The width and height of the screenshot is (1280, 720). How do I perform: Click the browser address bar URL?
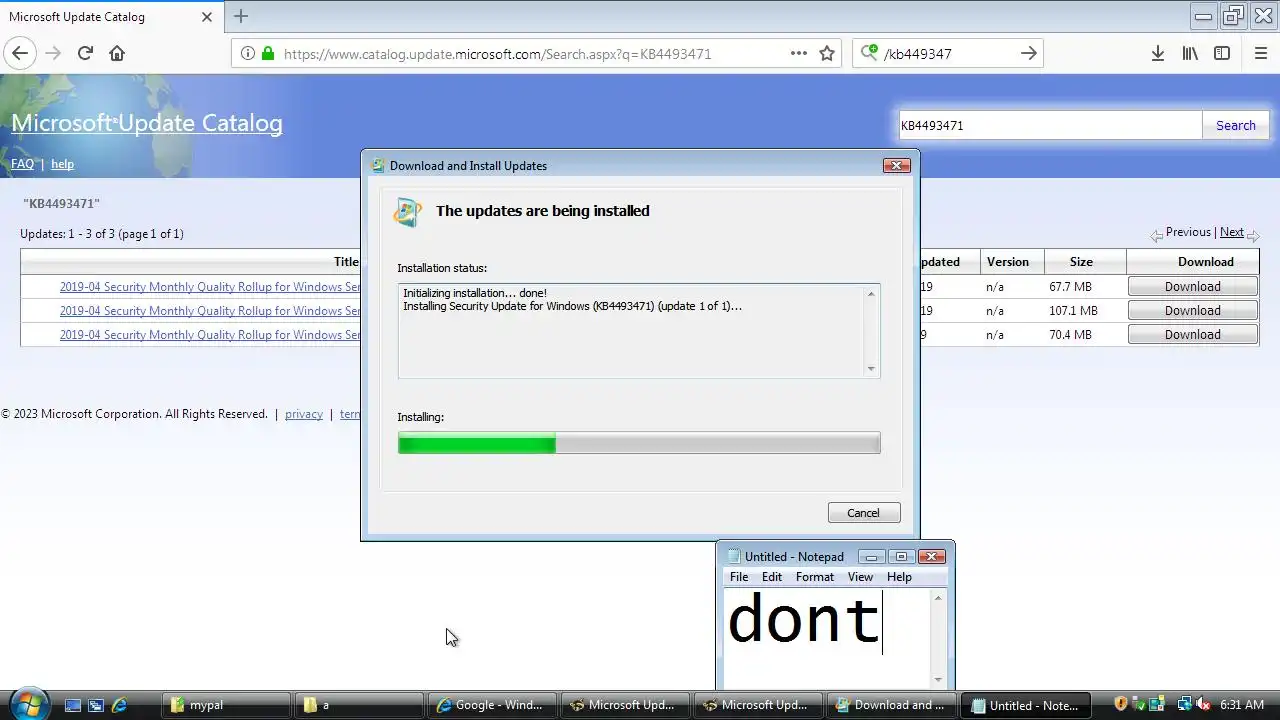click(498, 54)
